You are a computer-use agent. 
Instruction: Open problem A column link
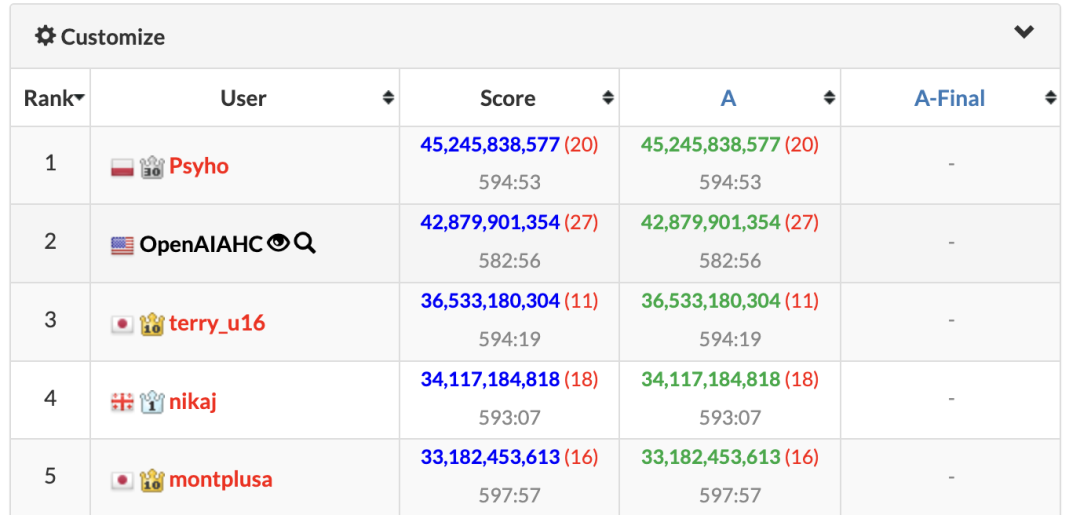point(728,98)
